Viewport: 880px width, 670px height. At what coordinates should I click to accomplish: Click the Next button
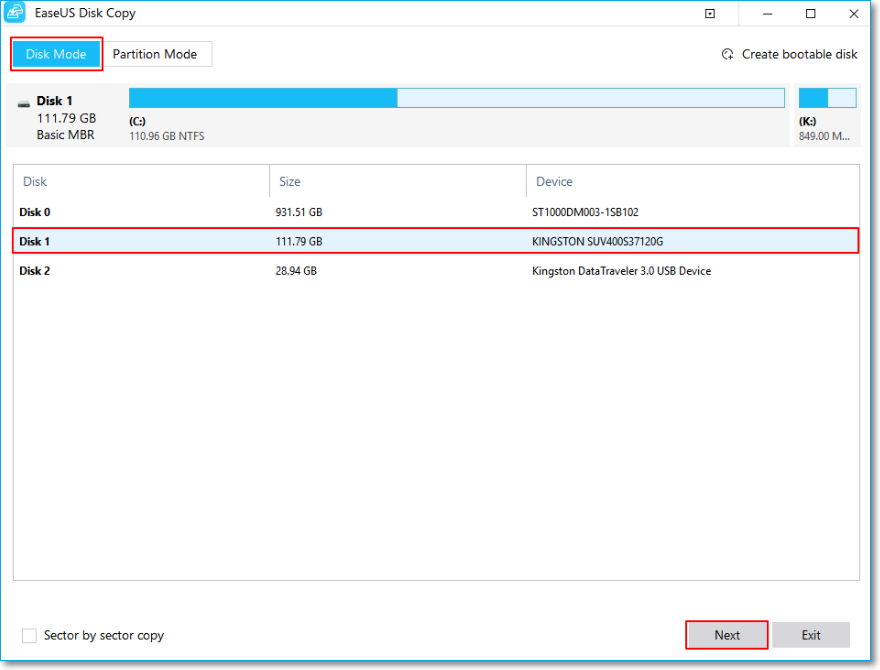(x=726, y=635)
